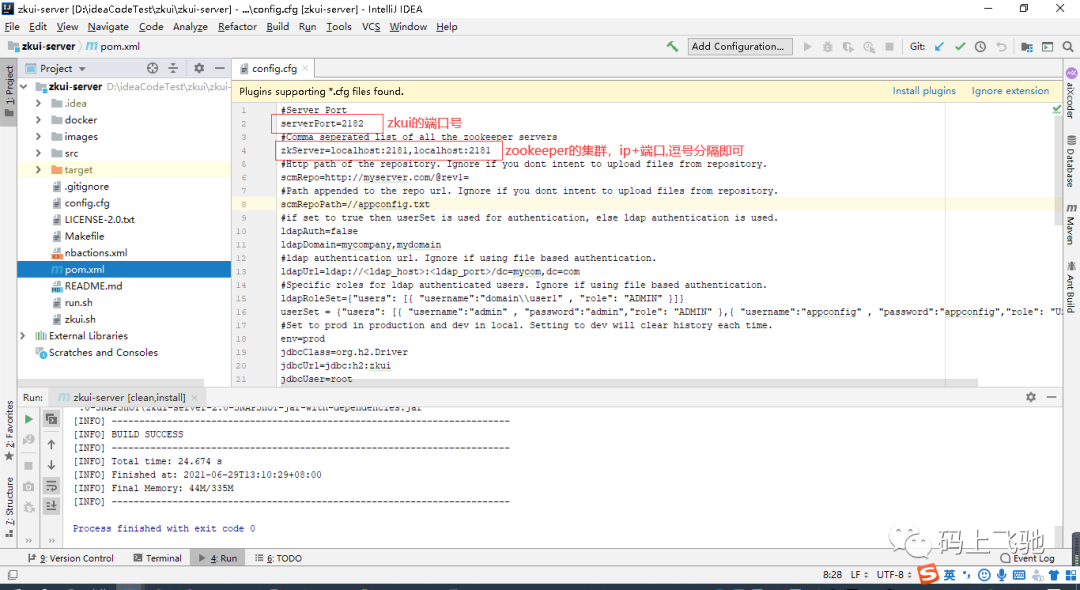Select pom.xml in project tree
The height and width of the screenshot is (590, 1080).
pyautogui.click(x=124, y=269)
